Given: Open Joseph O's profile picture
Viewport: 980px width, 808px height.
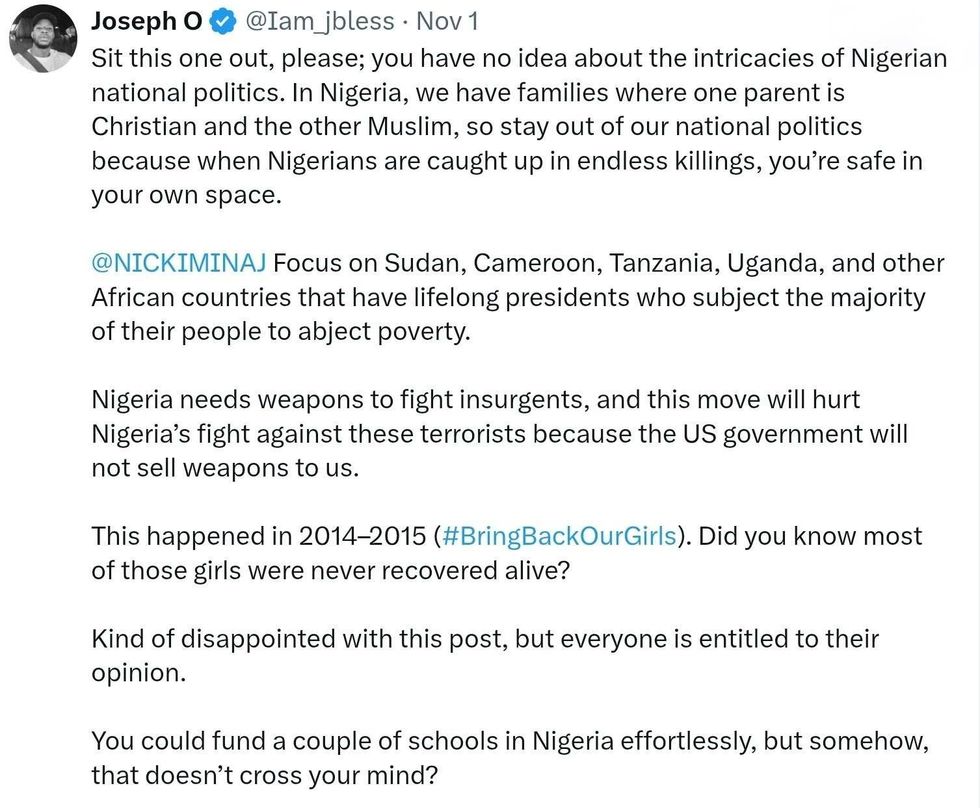Looking at the screenshot, I should coord(43,39).
